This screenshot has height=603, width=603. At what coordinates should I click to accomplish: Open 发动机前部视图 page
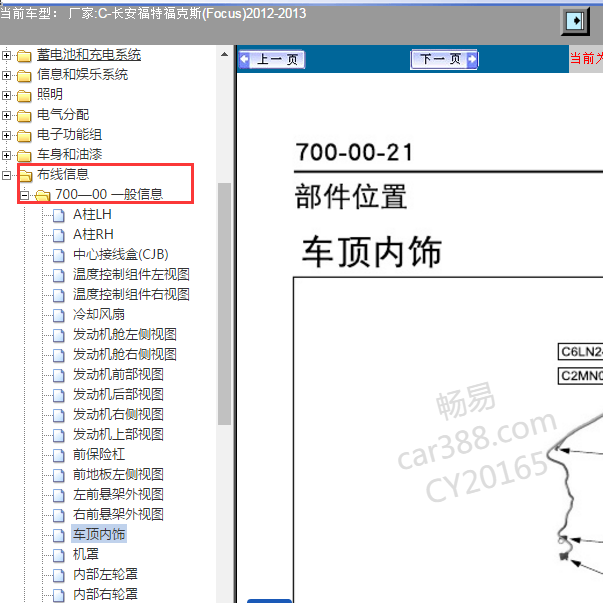click(118, 375)
